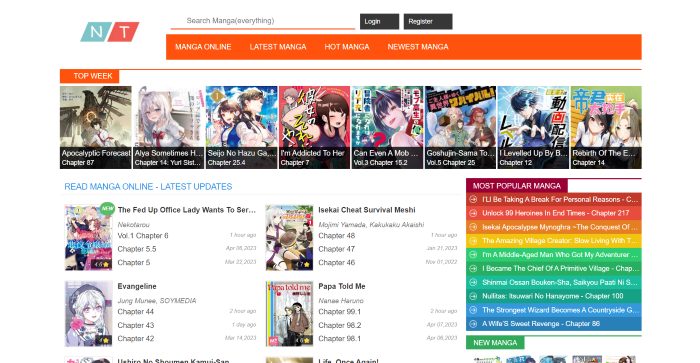Image resolution: width=700 pixels, height=363 pixels.
Task: Go to the Newest Manga section
Action: 418,47
